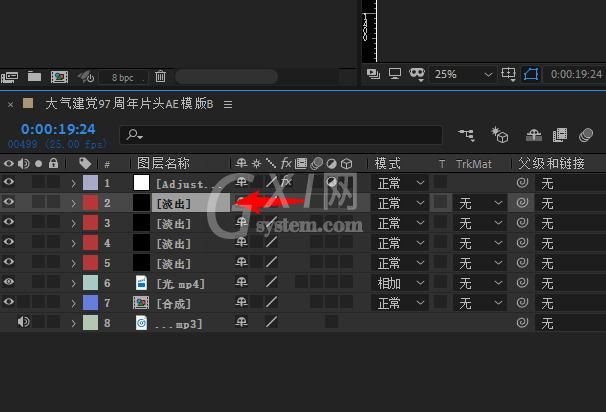
Task: Click the 模式 column header
Action: coord(387,163)
